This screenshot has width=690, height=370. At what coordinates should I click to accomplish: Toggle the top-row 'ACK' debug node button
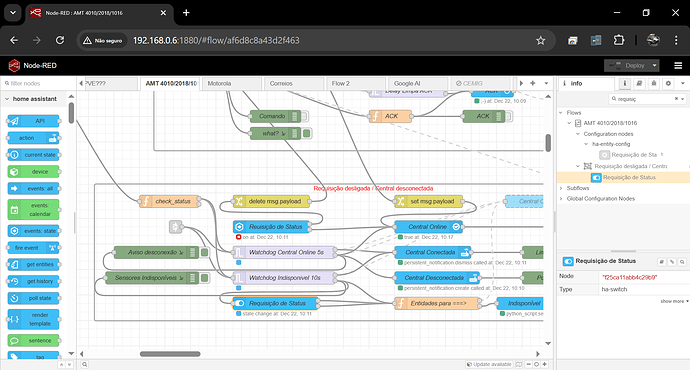tap(509, 116)
